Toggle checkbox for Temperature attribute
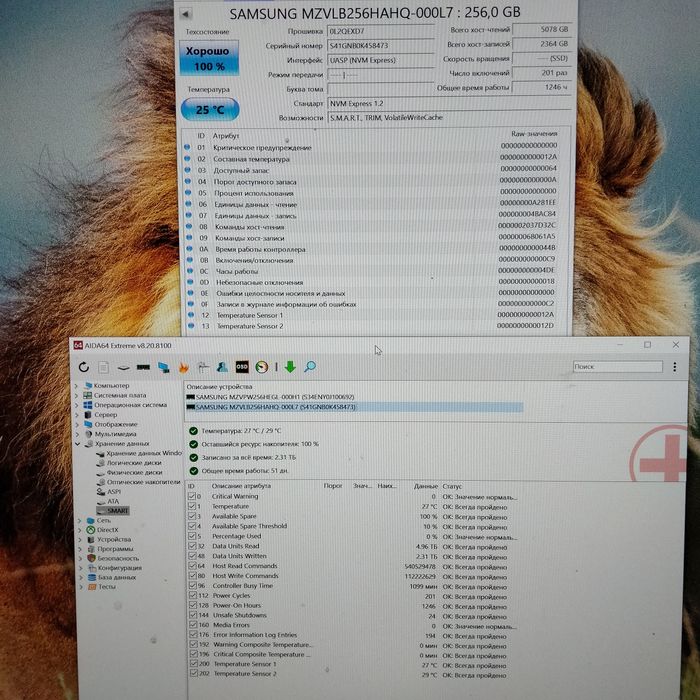Viewport: 700px width, 700px height. (x=192, y=506)
